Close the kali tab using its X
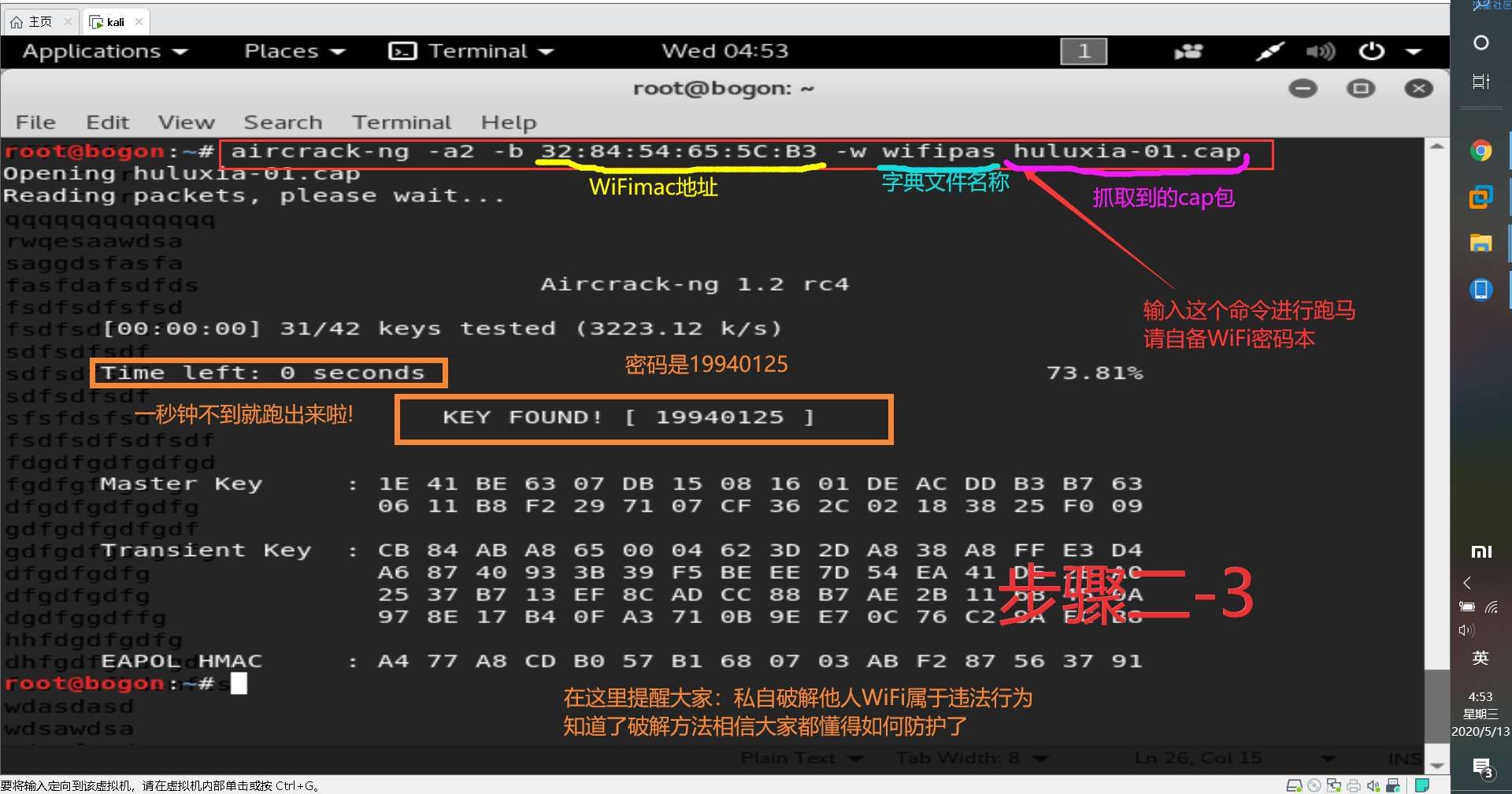 point(139,22)
